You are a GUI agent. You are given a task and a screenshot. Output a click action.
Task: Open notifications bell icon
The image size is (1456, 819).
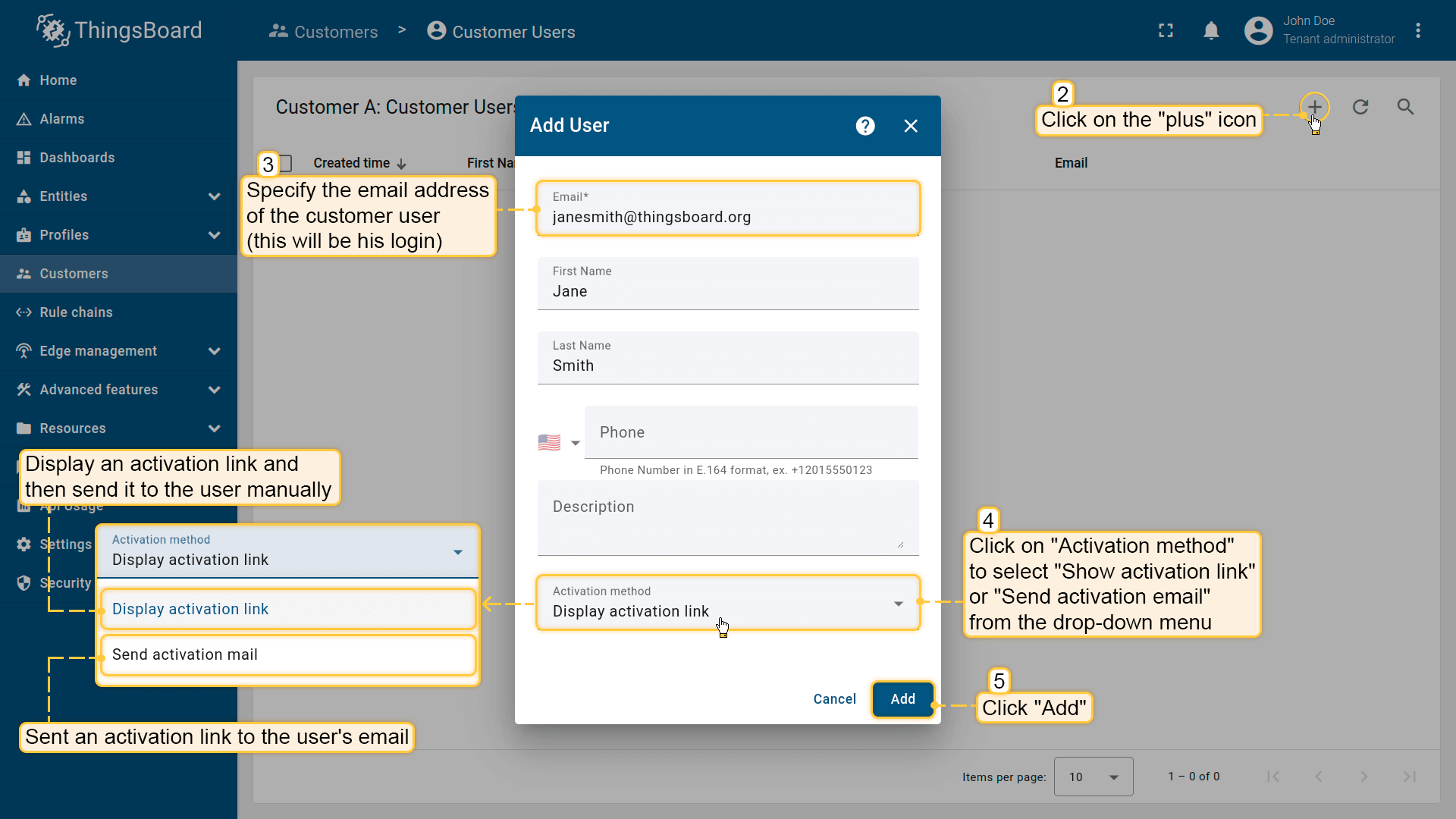pyautogui.click(x=1211, y=31)
